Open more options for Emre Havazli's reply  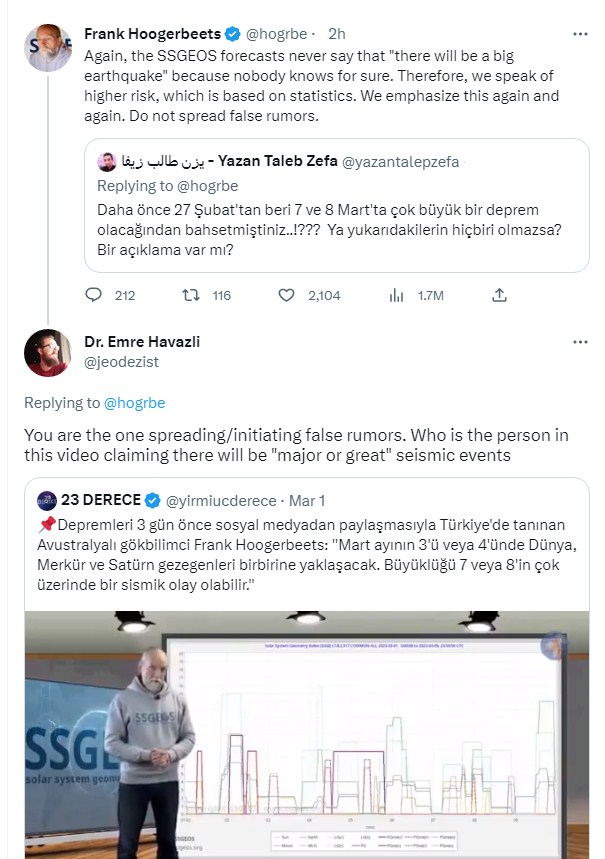(x=580, y=342)
